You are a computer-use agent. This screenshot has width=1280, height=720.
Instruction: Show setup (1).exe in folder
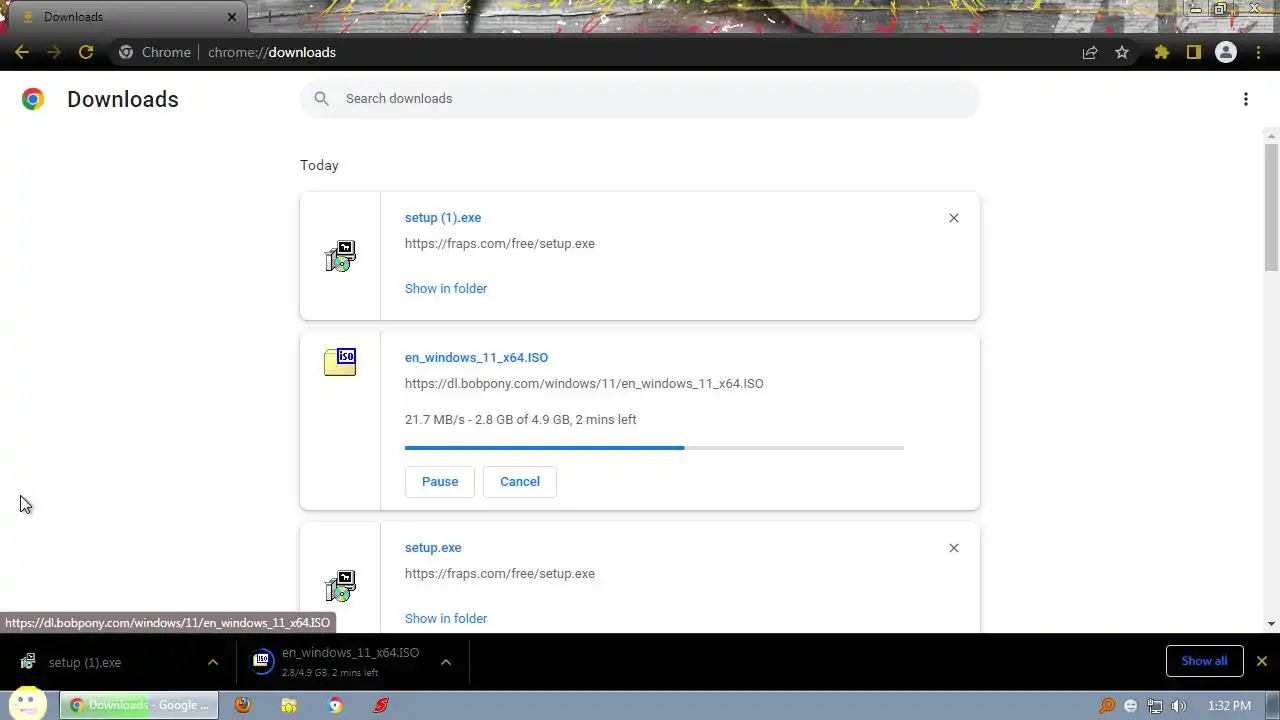click(446, 288)
